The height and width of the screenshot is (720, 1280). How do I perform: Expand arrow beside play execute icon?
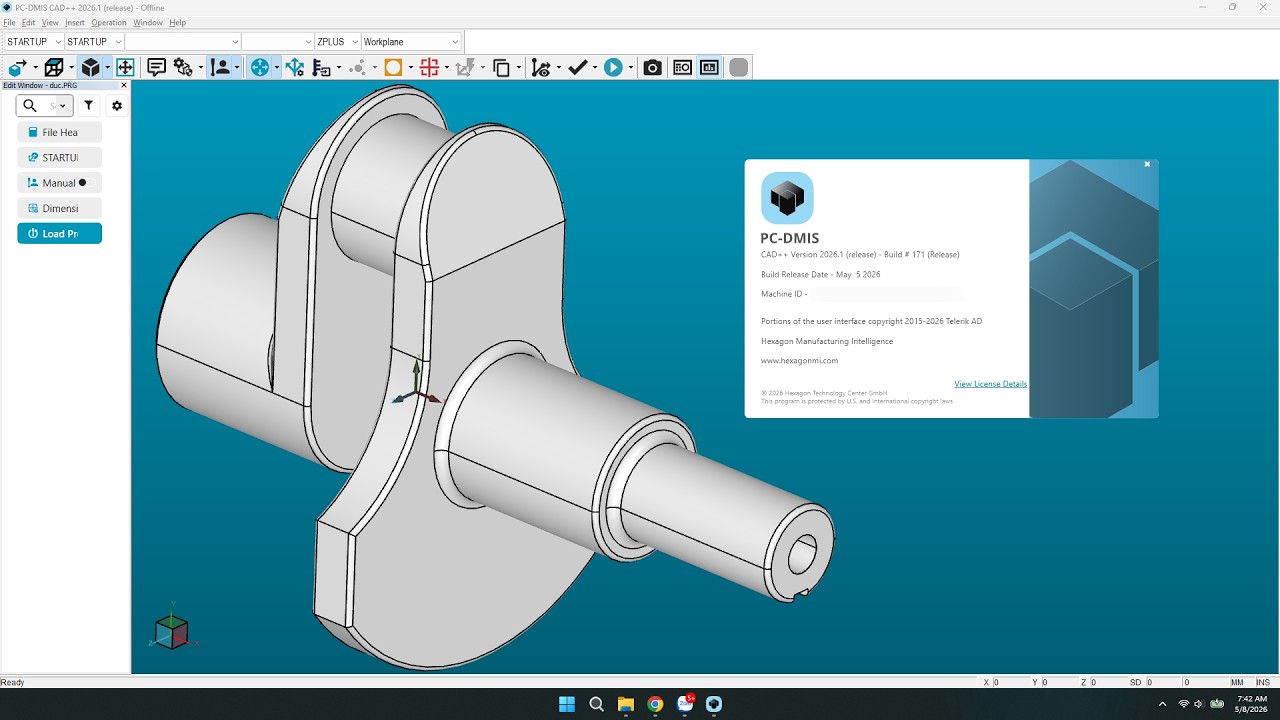tap(631, 68)
